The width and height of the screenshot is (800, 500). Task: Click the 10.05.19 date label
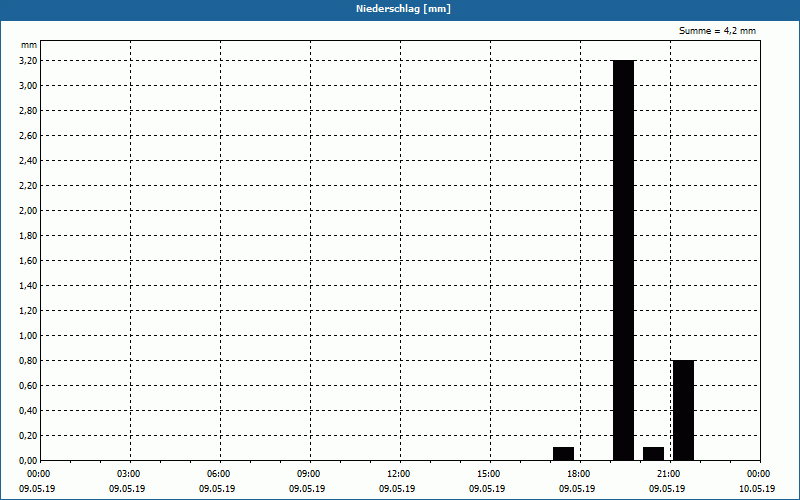tap(757, 489)
